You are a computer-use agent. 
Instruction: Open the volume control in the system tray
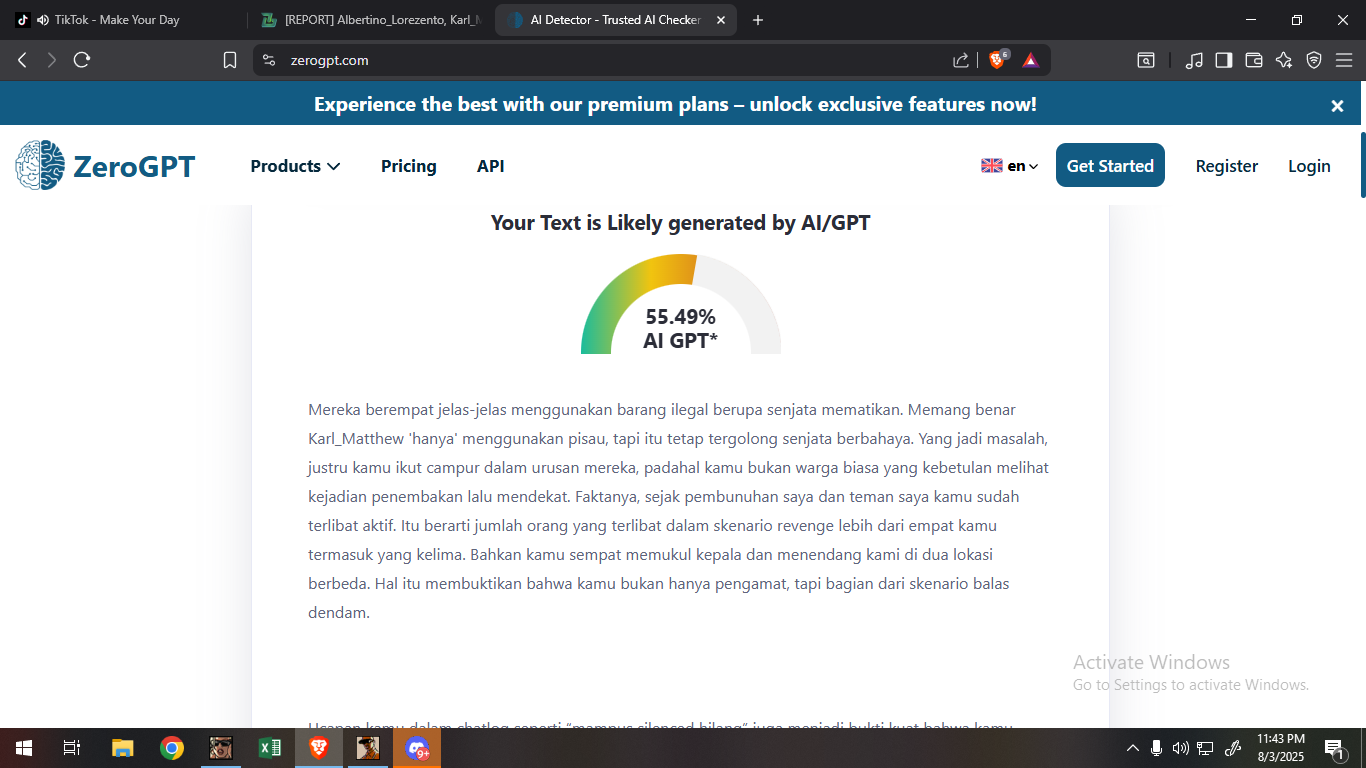[1180, 748]
